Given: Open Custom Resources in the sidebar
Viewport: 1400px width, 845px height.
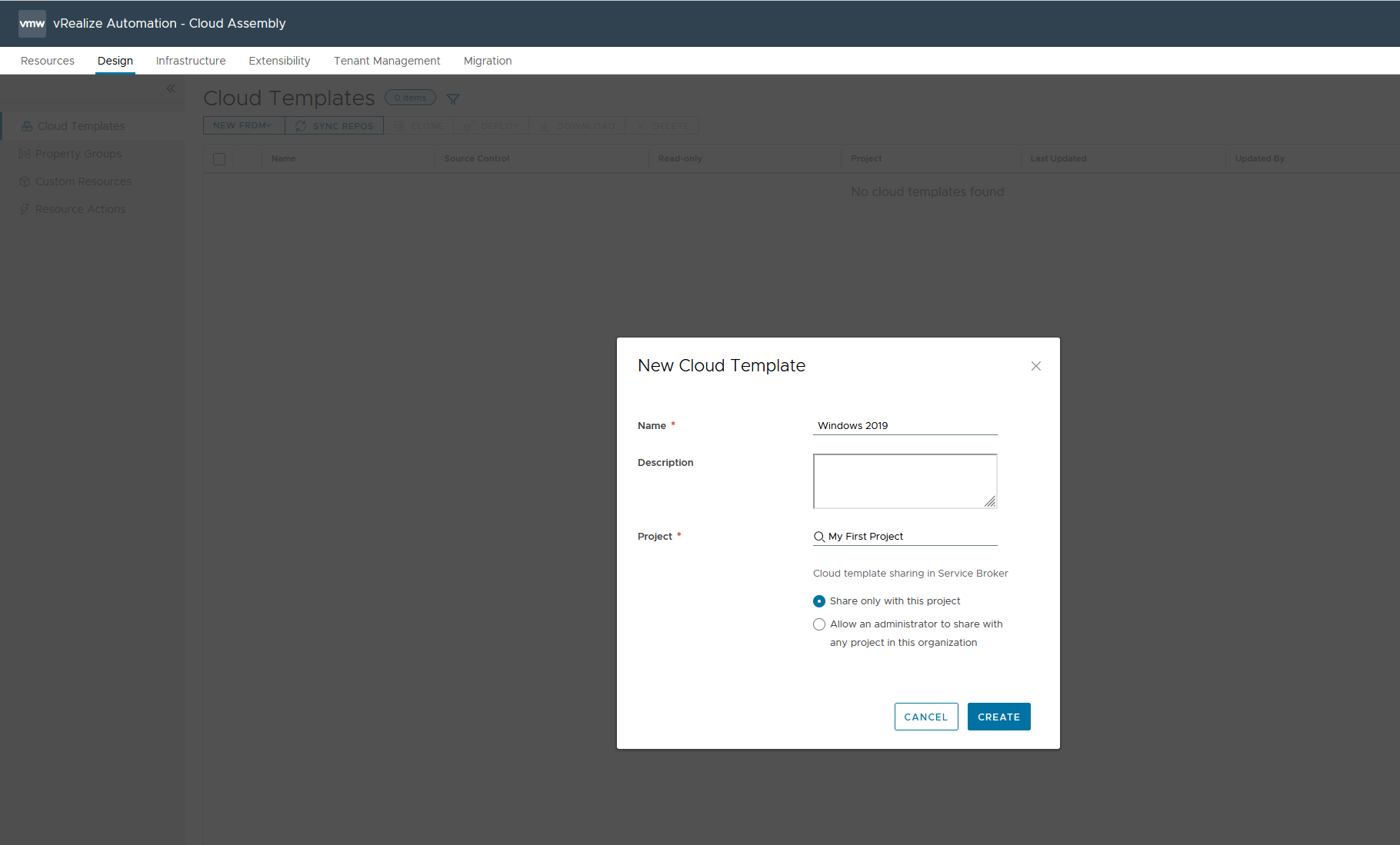Looking at the screenshot, I should pyautogui.click(x=83, y=181).
